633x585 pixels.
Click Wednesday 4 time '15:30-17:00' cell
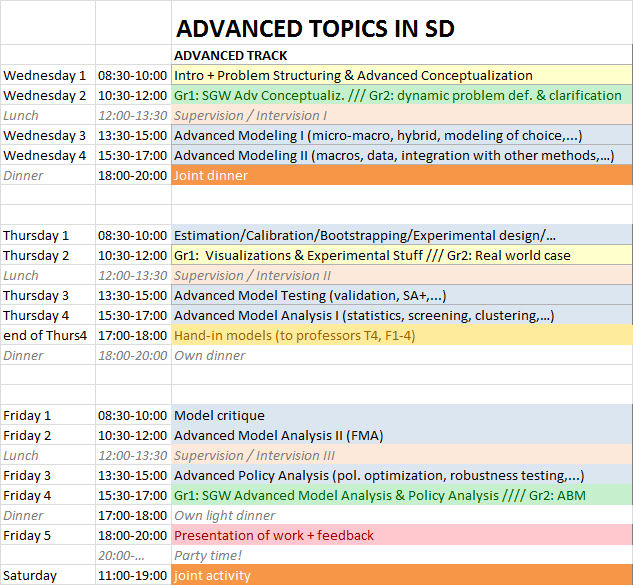pyautogui.click(x=133, y=155)
